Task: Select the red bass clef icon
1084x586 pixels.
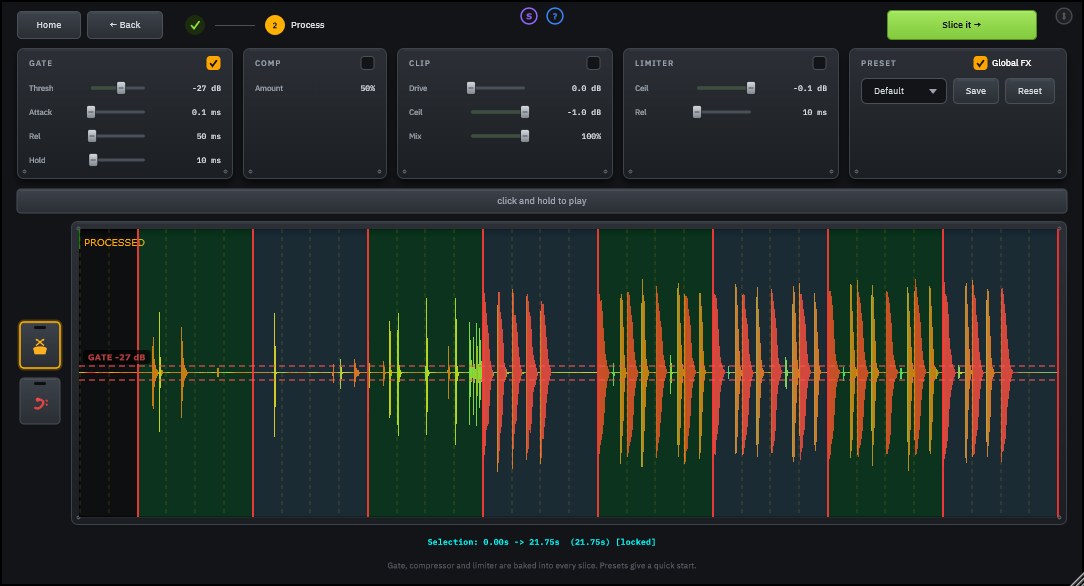Action: click(x=40, y=401)
